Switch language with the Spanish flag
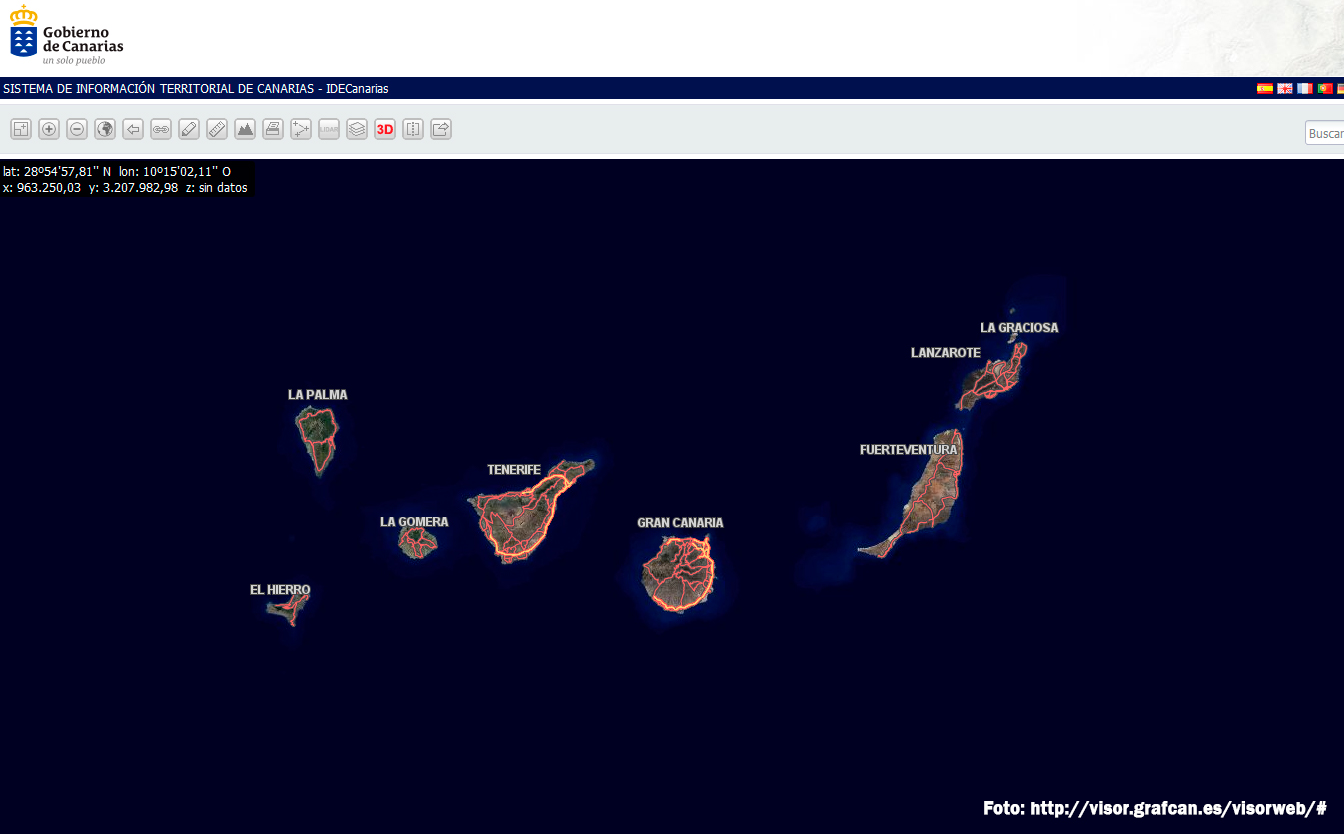The image size is (1344, 834). click(1265, 89)
